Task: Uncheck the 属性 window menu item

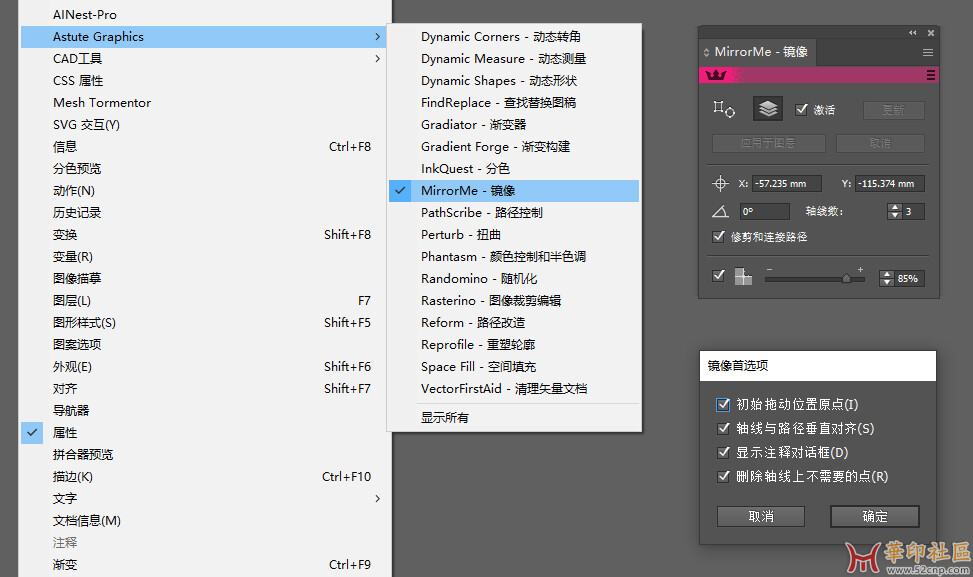Action: click(x=206, y=432)
